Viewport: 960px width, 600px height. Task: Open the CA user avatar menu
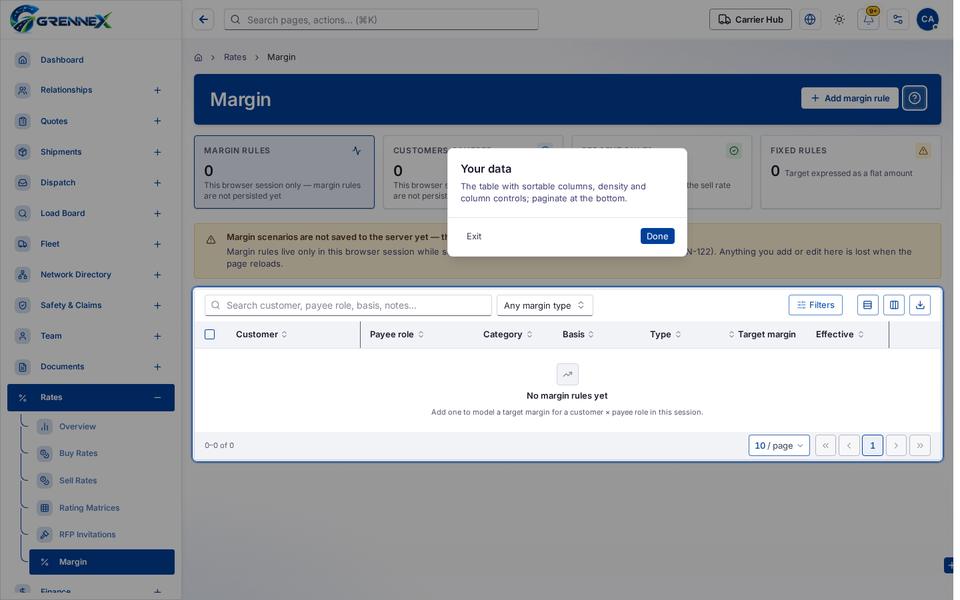click(928, 20)
